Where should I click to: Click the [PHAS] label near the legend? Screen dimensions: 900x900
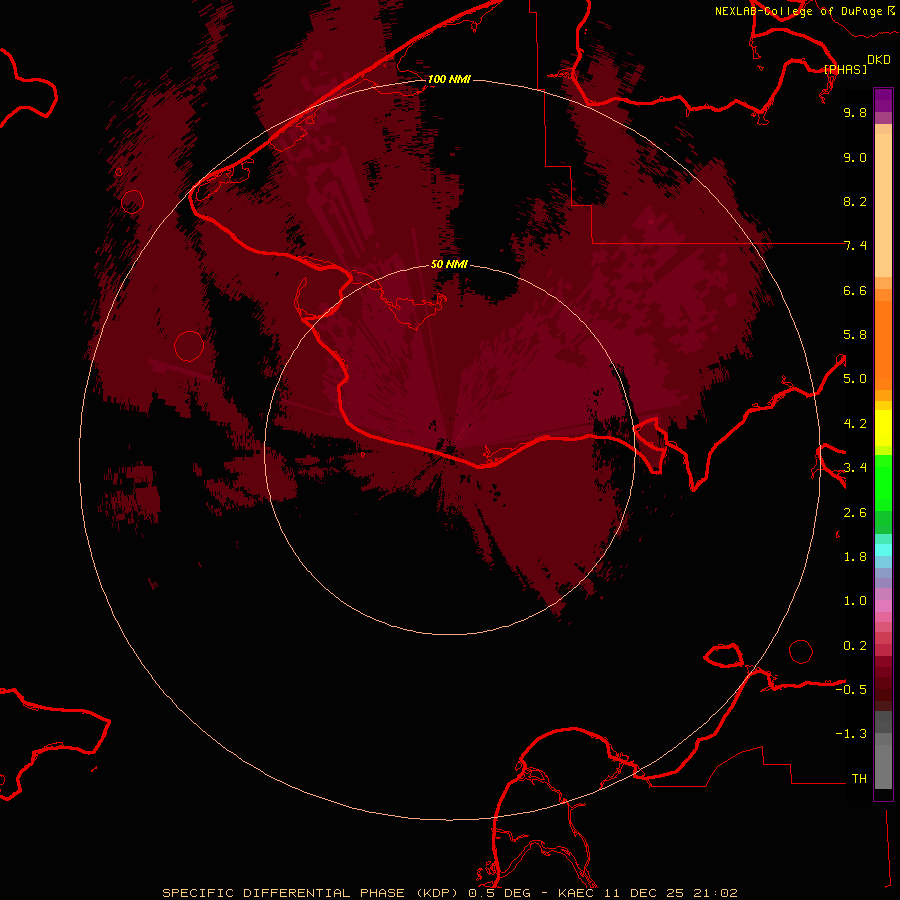845,69
